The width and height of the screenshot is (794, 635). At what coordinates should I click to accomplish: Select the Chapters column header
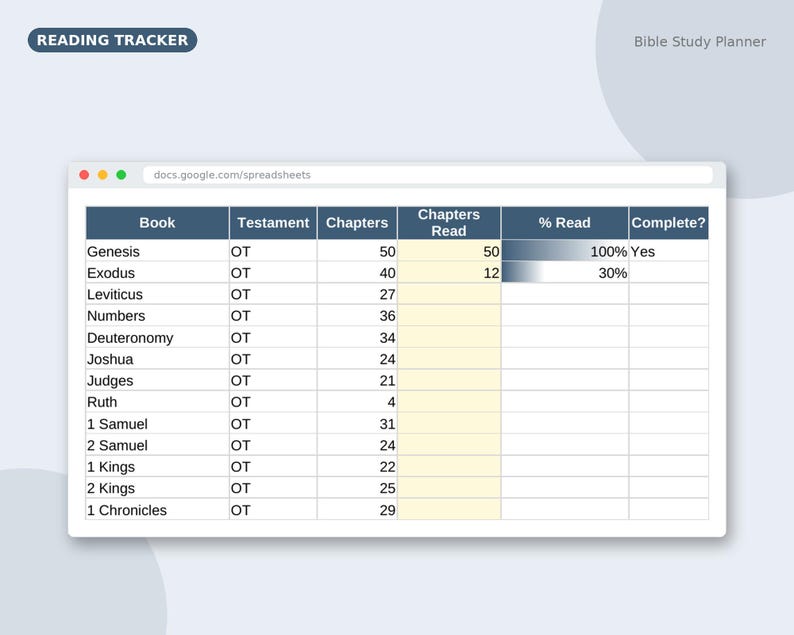pos(357,223)
